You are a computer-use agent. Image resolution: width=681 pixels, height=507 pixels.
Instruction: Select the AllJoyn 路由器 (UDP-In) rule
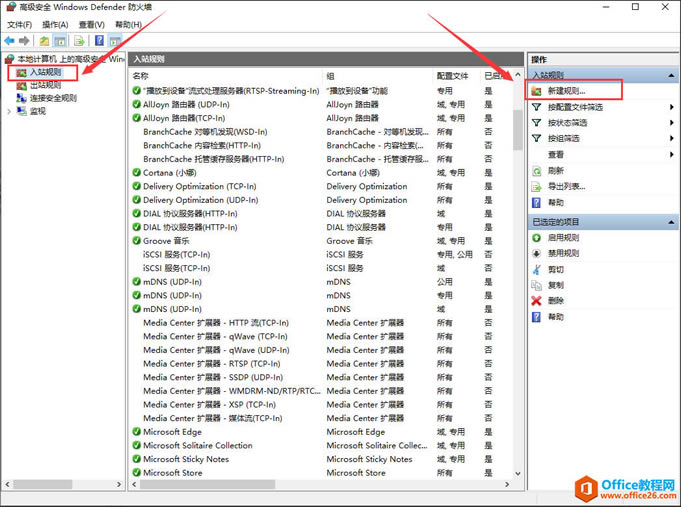point(186,105)
